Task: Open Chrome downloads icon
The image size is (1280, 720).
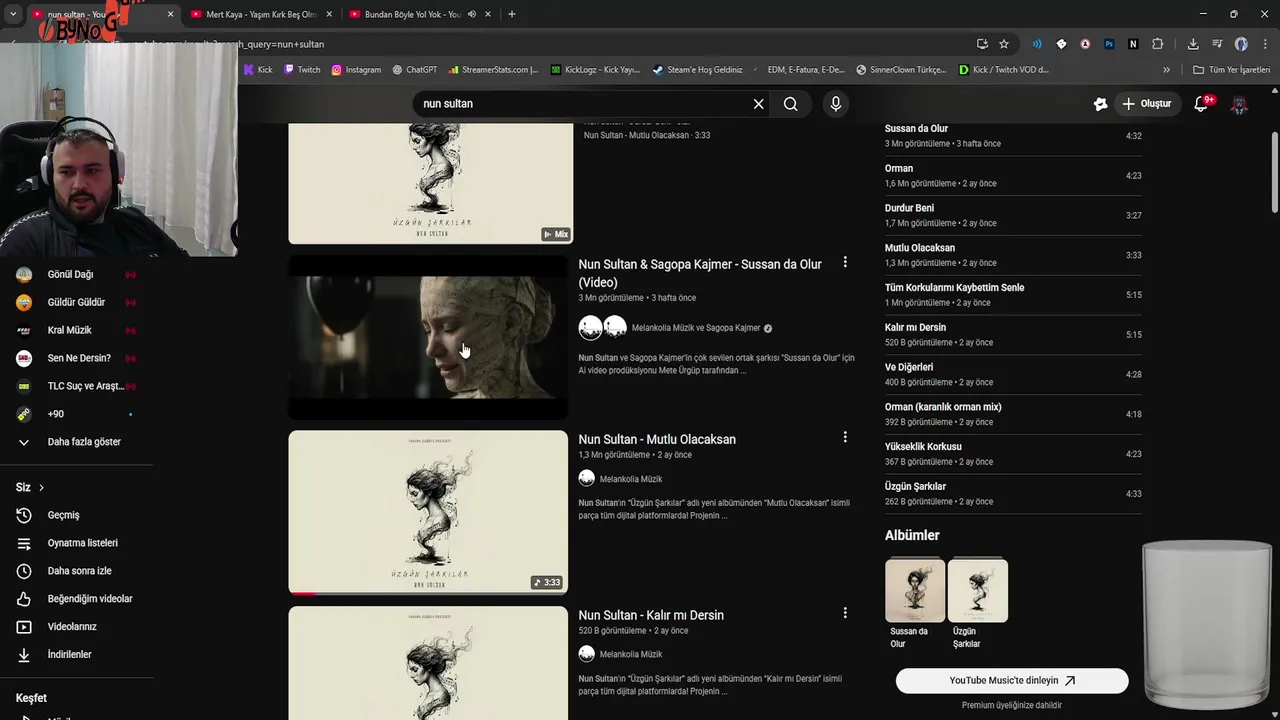Action: [1193, 44]
